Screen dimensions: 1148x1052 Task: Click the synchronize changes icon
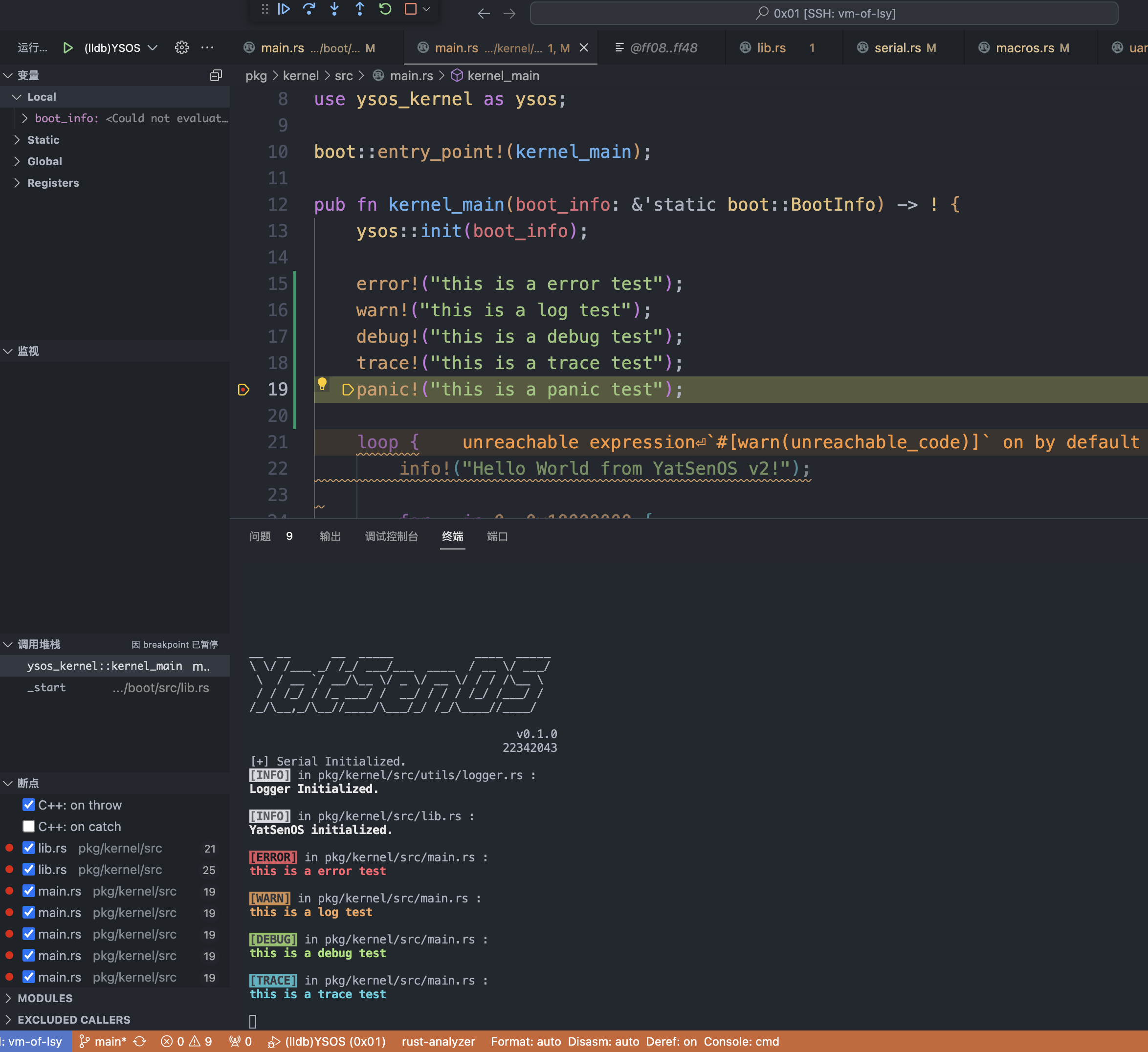pos(140,1041)
